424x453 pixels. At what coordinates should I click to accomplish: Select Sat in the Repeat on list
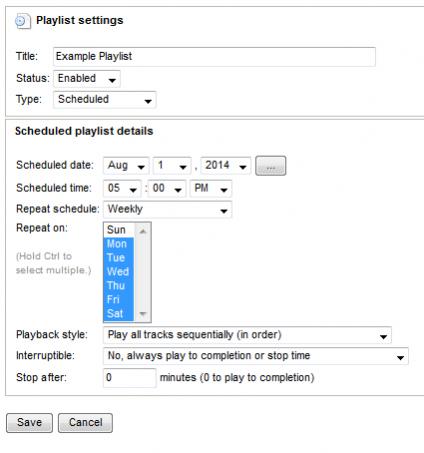pyautogui.click(x=119, y=314)
